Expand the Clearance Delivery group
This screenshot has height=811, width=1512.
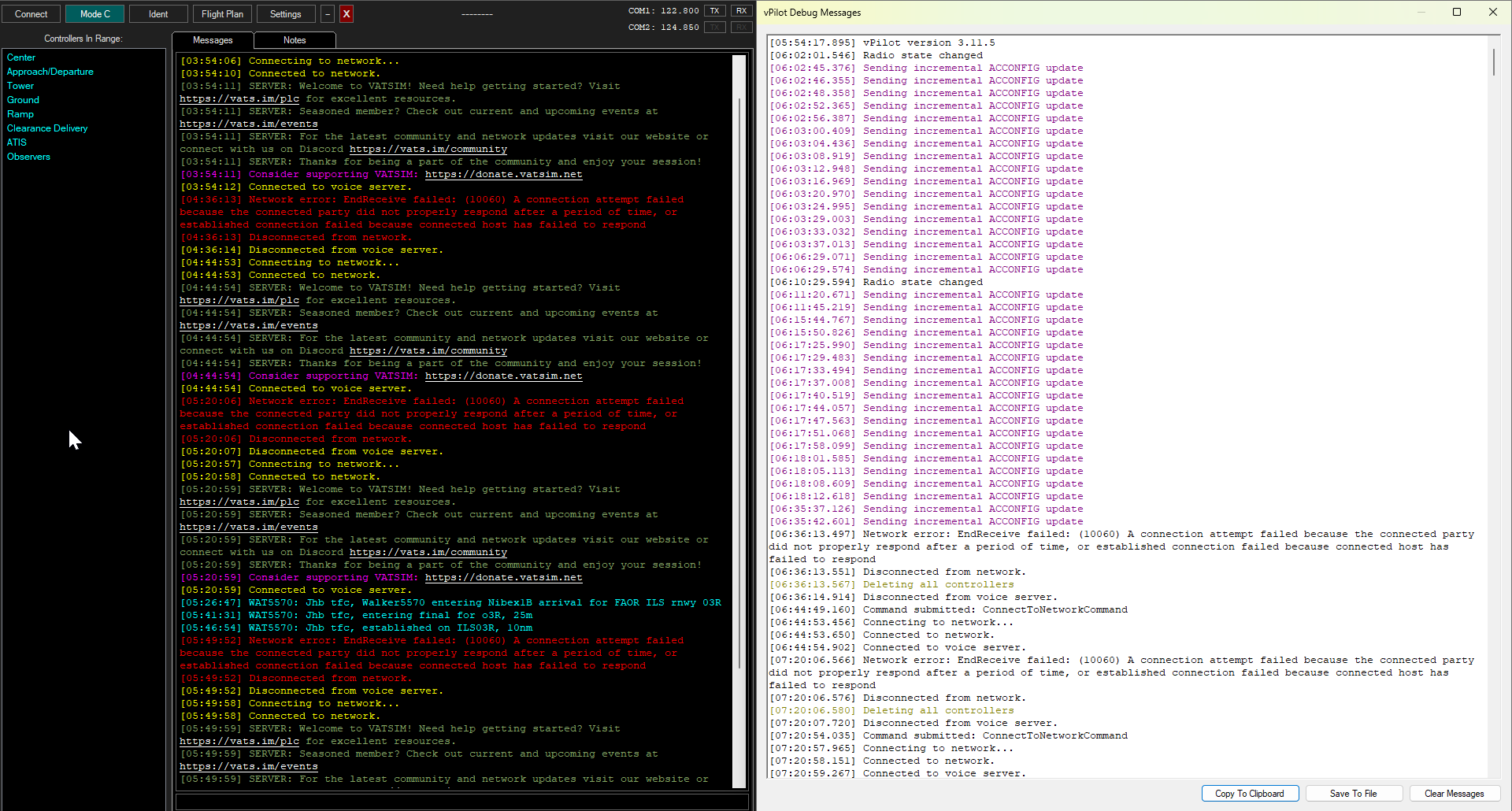click(x=47, y=128)
